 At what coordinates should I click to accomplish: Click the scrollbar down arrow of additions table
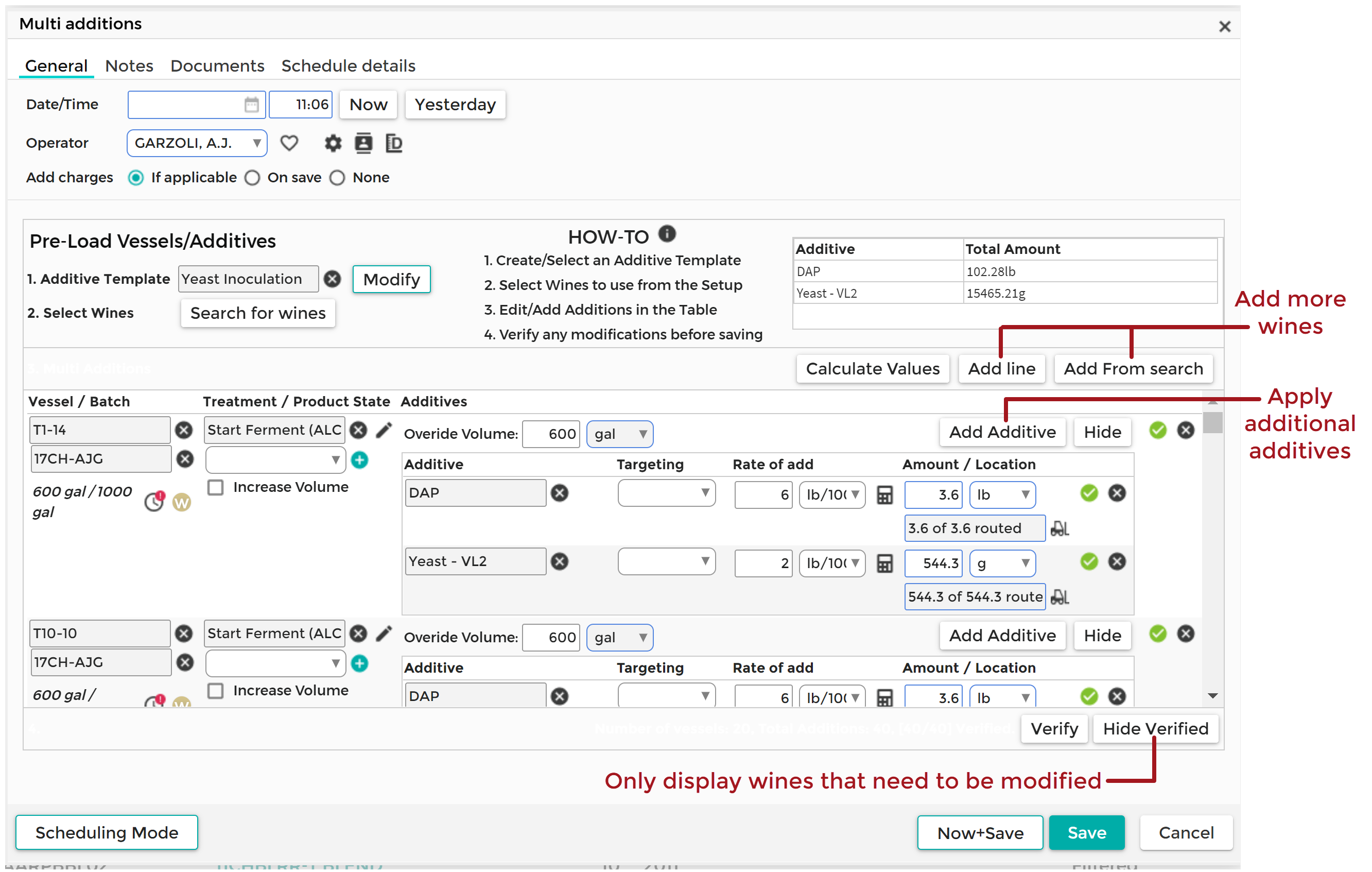1213,696
